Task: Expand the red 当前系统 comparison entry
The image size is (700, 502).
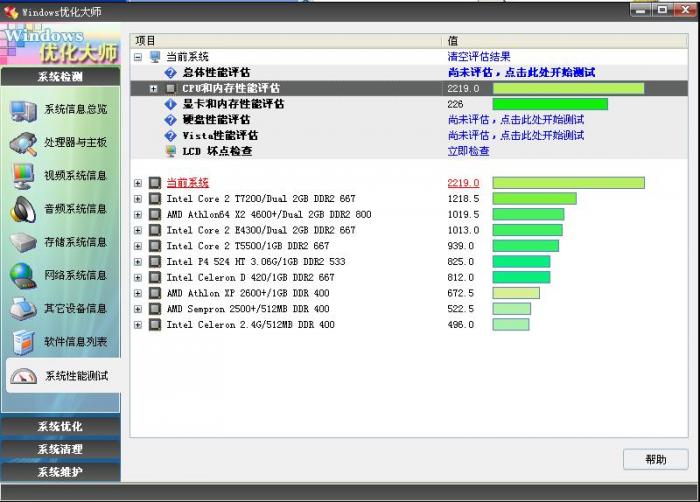Action: coord(138,183)
